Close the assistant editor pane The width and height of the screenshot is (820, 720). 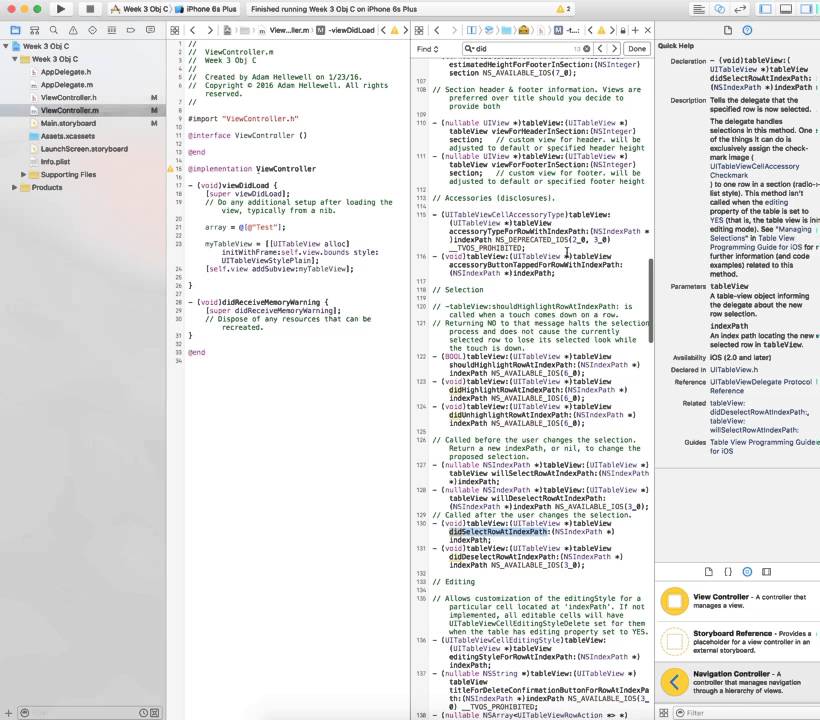coord(647,30)
